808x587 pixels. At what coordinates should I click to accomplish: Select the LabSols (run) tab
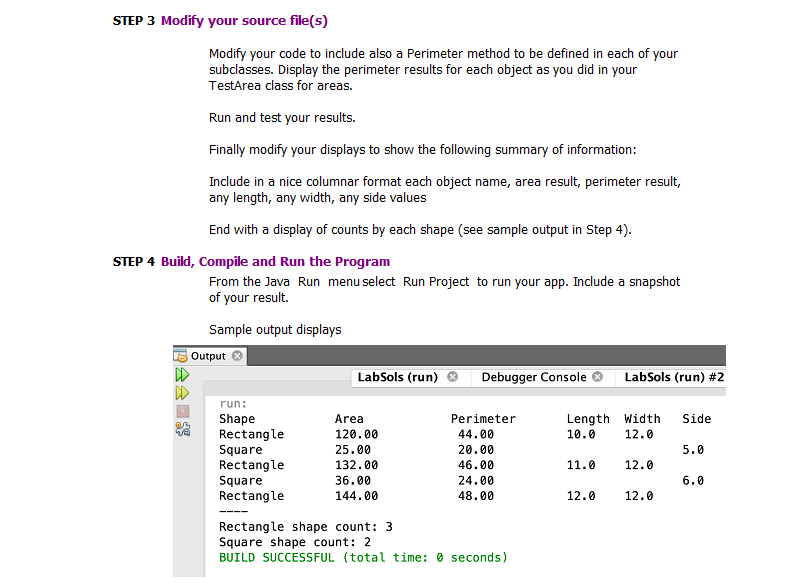point(398,377)
